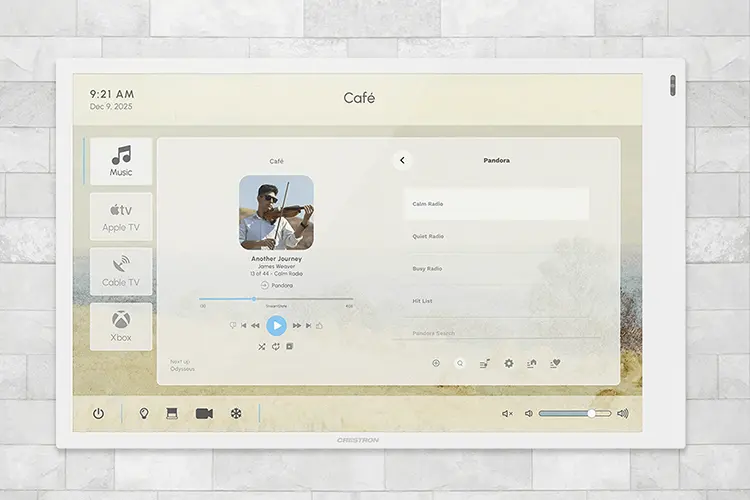Open lighting controls via lightbulb icon
Image resolution: width=750 pixels, height=500 pixels.
click(143, 413)
